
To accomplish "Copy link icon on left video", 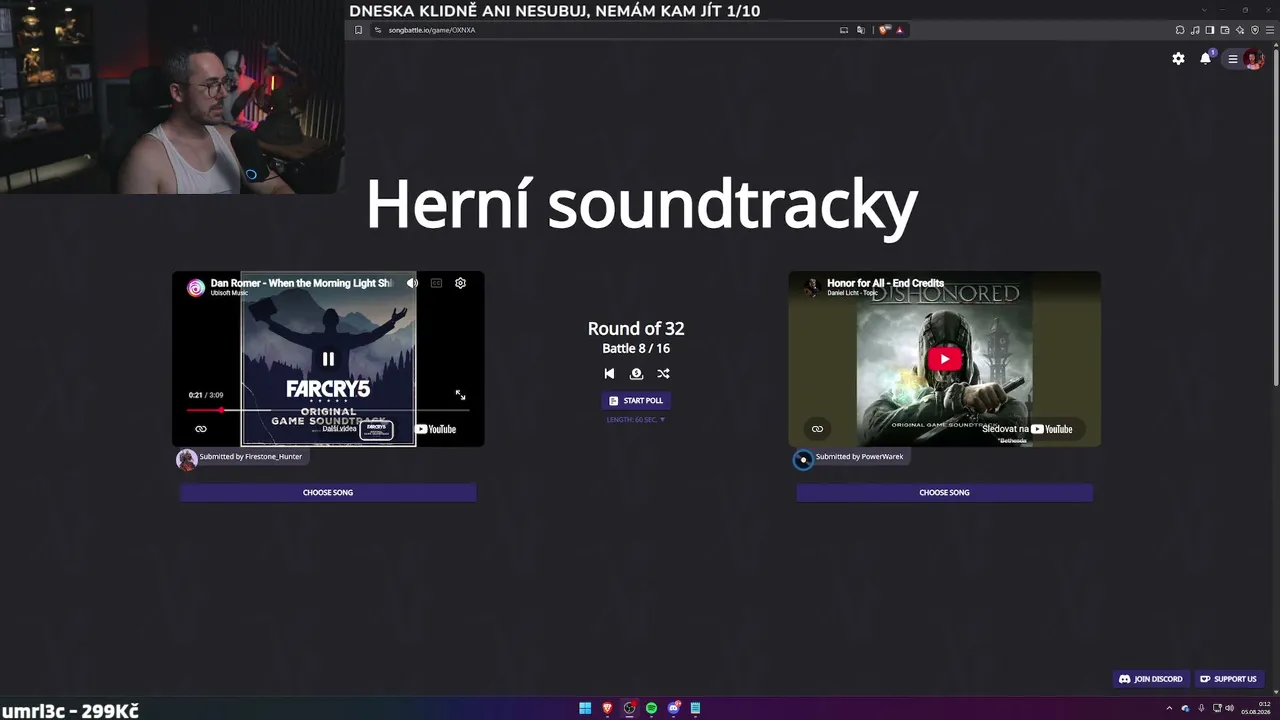I will pos(201,429).
